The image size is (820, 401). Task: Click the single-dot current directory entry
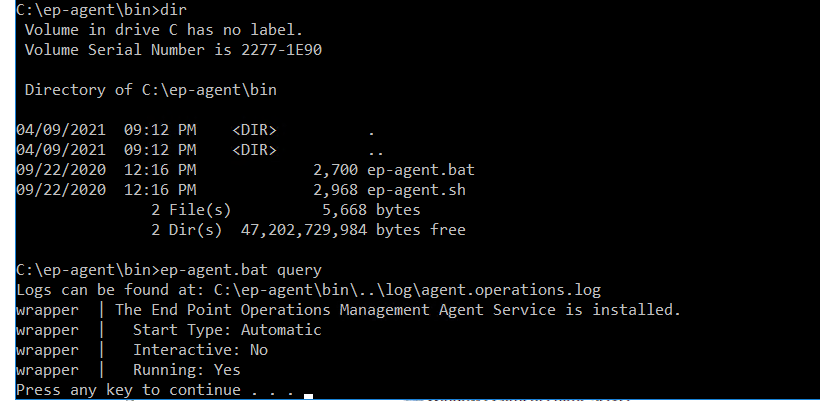coord(372,130)
